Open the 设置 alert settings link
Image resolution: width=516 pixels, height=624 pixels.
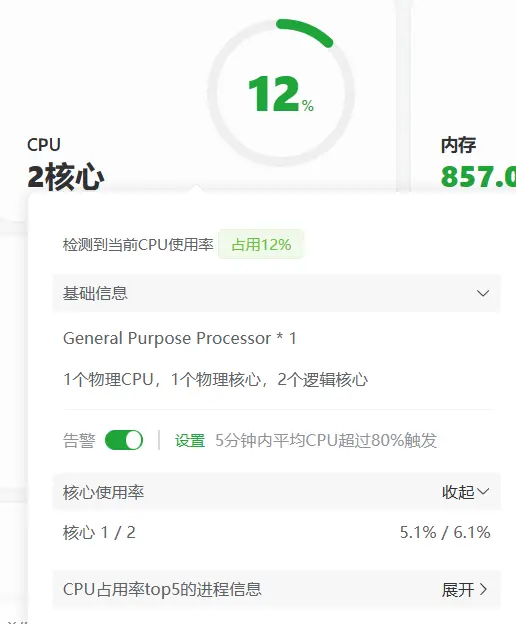pyautogui.click(x=190, y=441)
